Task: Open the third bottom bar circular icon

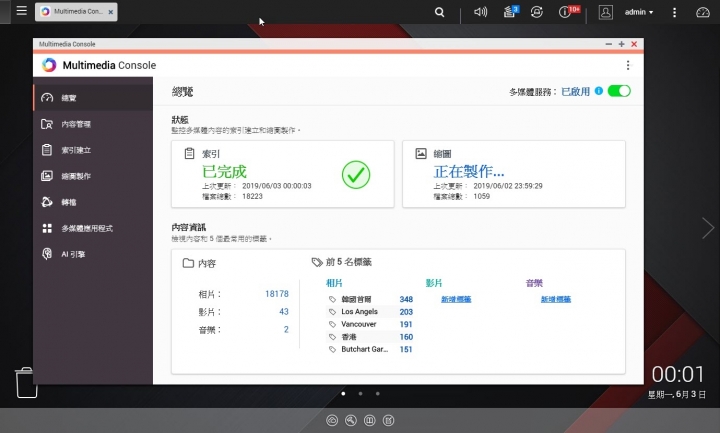Action: click(x=370, y=420)
